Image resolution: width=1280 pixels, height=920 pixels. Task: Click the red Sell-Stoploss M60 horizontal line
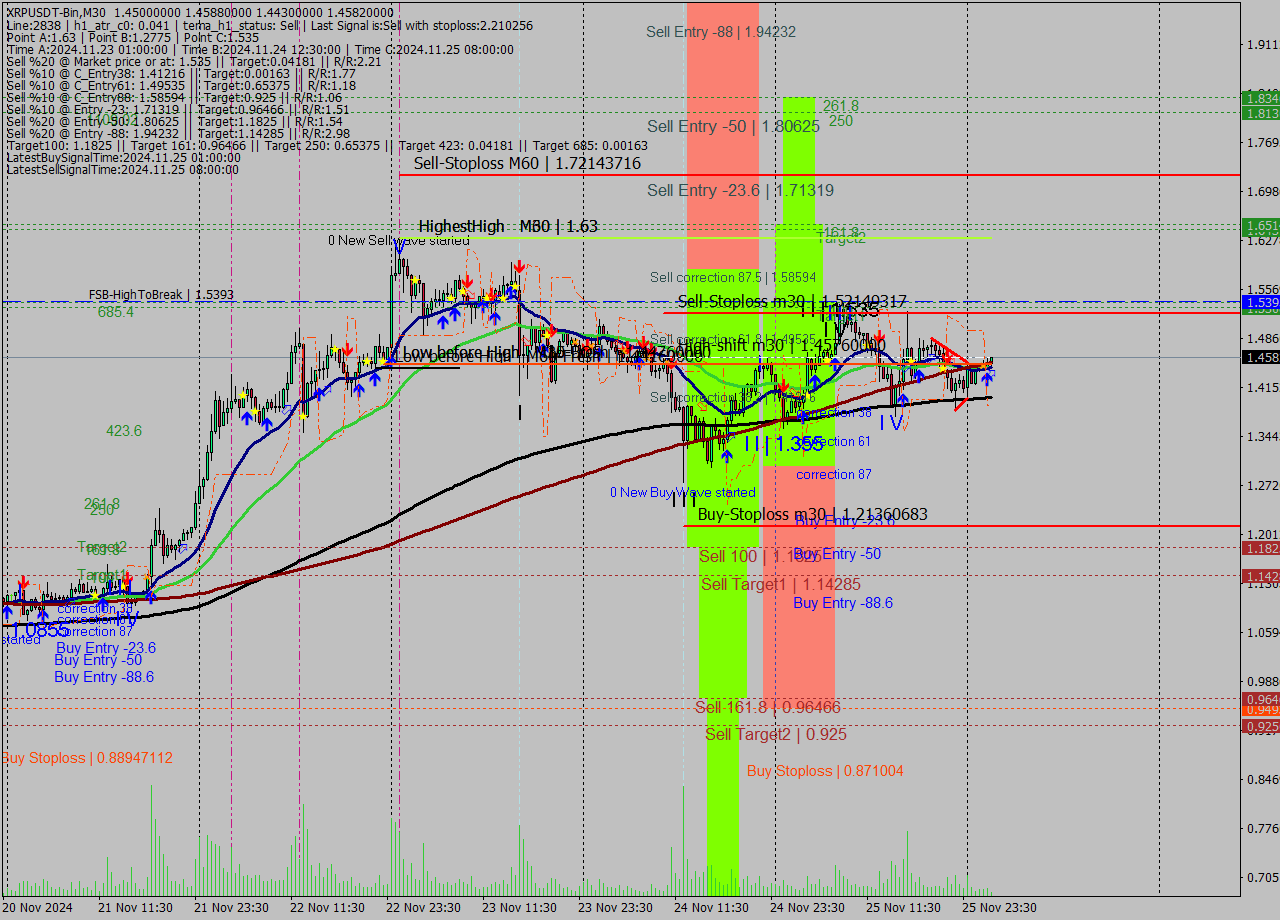819,175
